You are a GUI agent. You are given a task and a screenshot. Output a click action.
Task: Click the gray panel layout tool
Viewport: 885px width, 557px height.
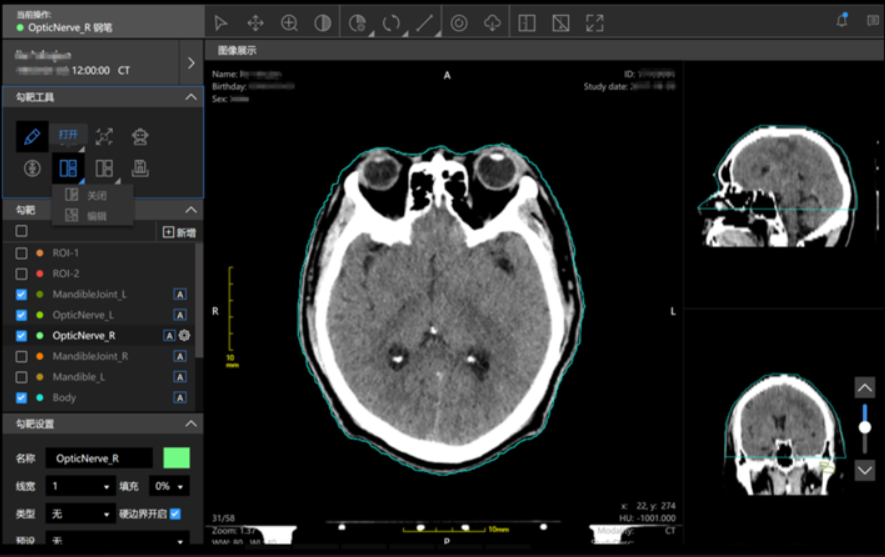[x=104, y=168]
